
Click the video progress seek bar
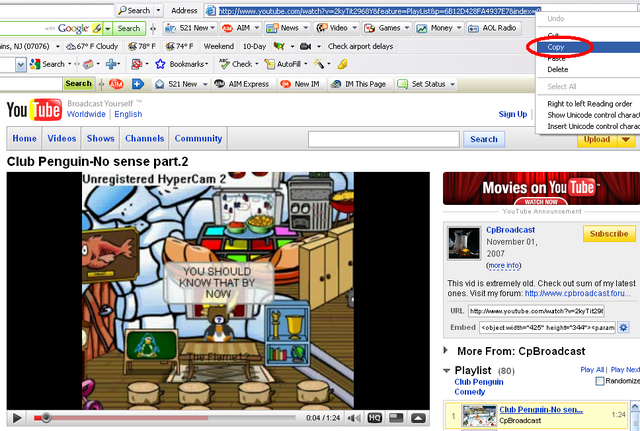click(165, 418)
